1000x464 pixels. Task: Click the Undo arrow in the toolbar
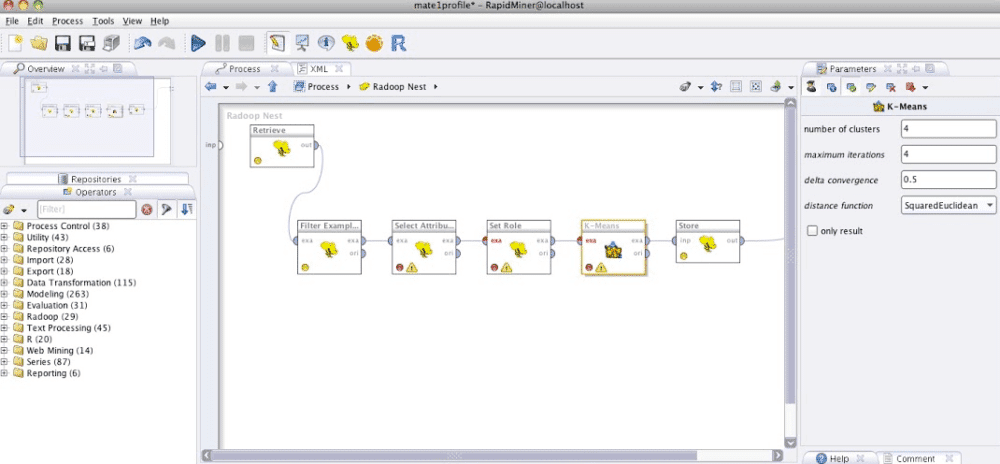point(142,43)
